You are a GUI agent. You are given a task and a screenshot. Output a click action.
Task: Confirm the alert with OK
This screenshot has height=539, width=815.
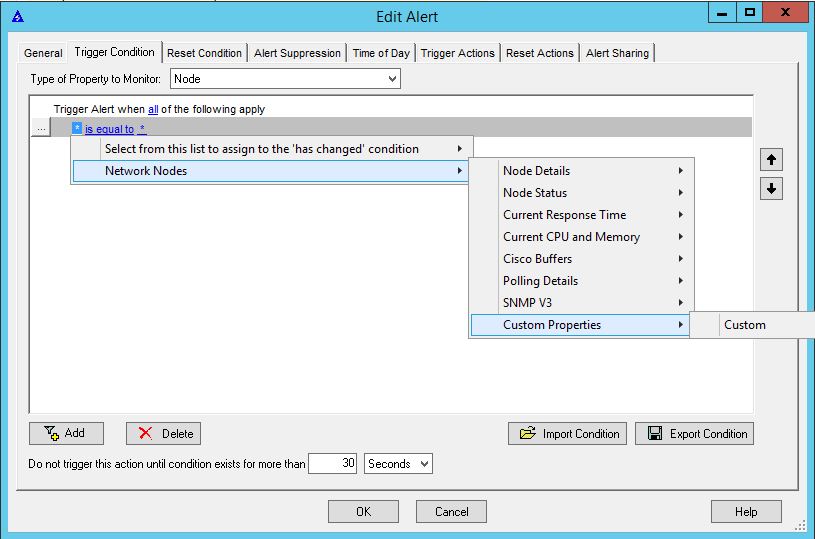363,511
